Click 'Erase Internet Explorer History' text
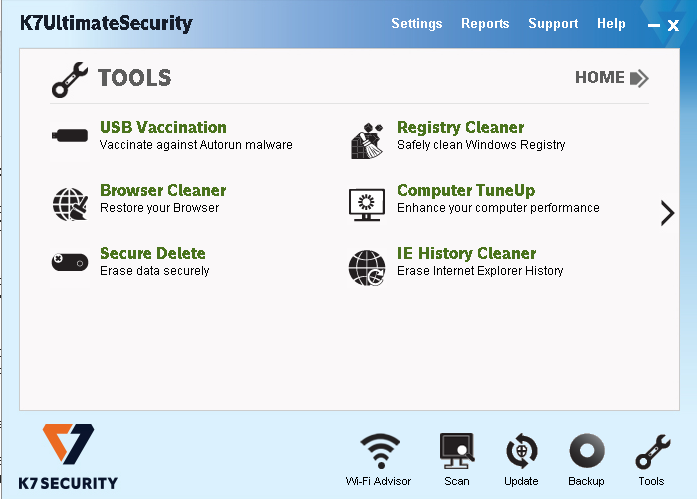Viewport: 697px width, 499px height. click(x=480, y=271)
